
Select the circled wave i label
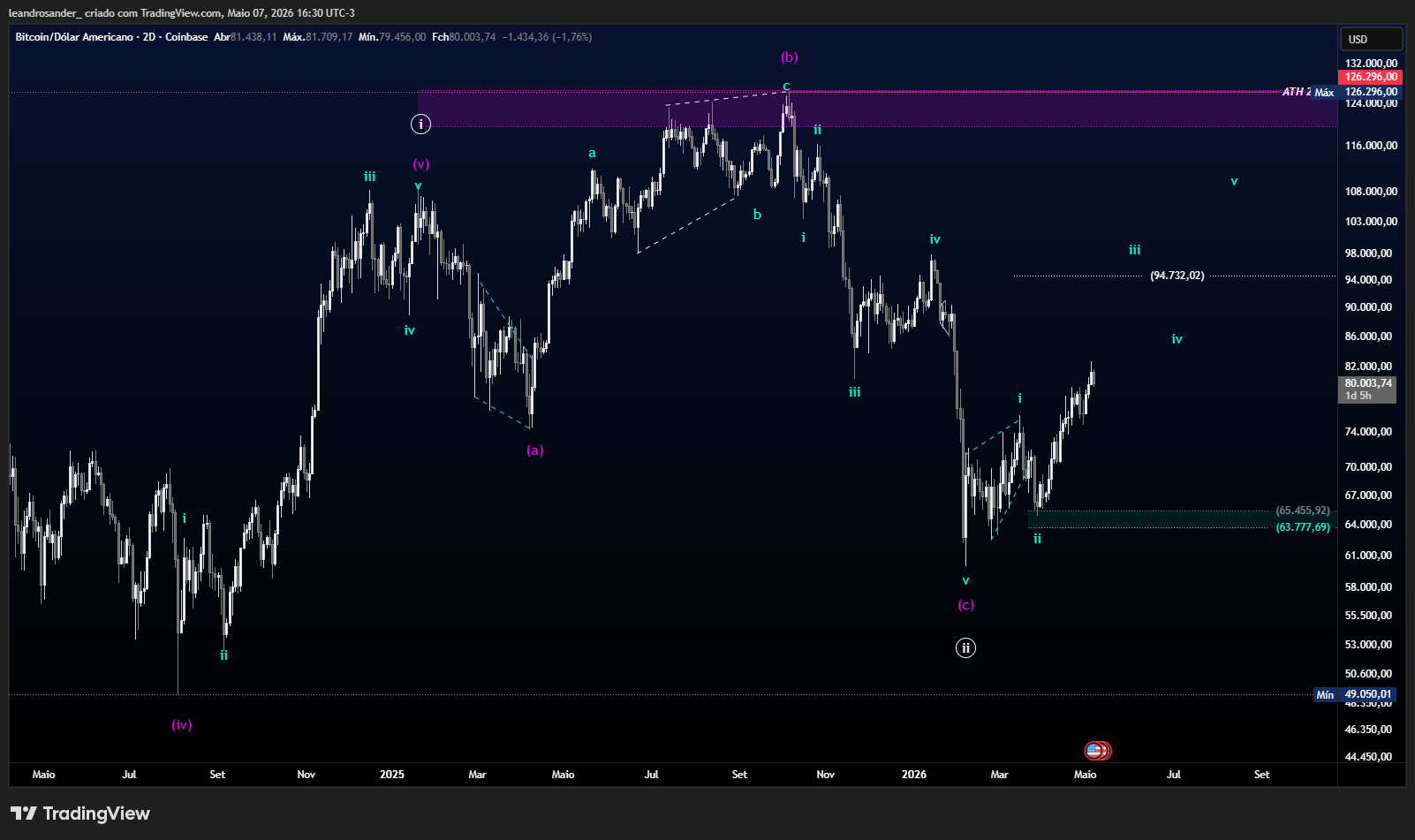(x=421, y=124)
